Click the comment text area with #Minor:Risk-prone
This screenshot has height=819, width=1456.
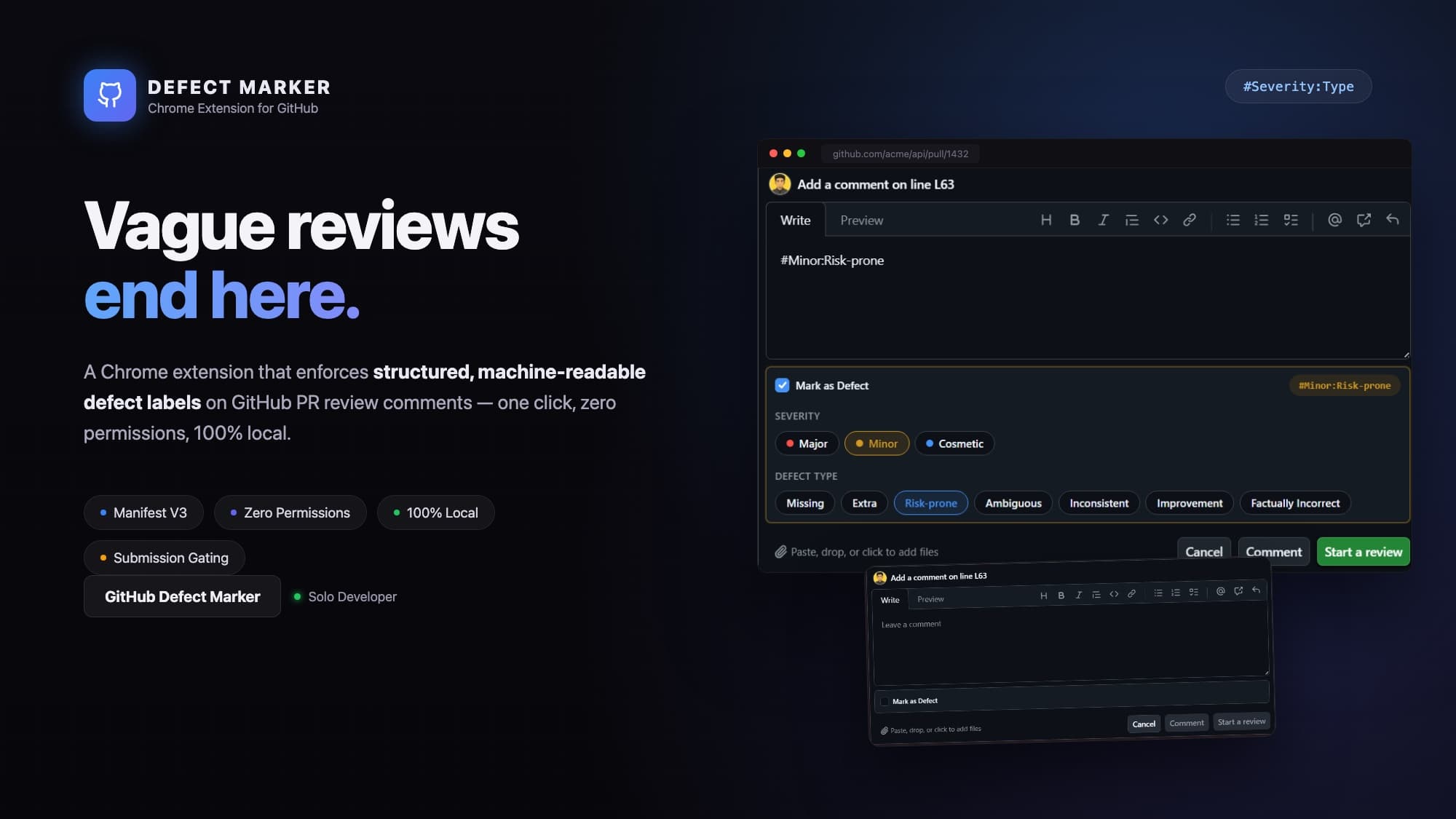pos(1088,297)
